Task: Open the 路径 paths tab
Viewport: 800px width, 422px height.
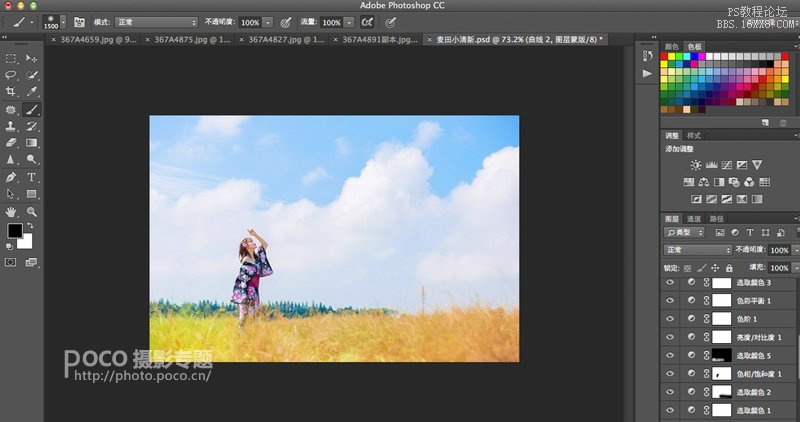Action: pyautogui.click(x=716, y=219)
